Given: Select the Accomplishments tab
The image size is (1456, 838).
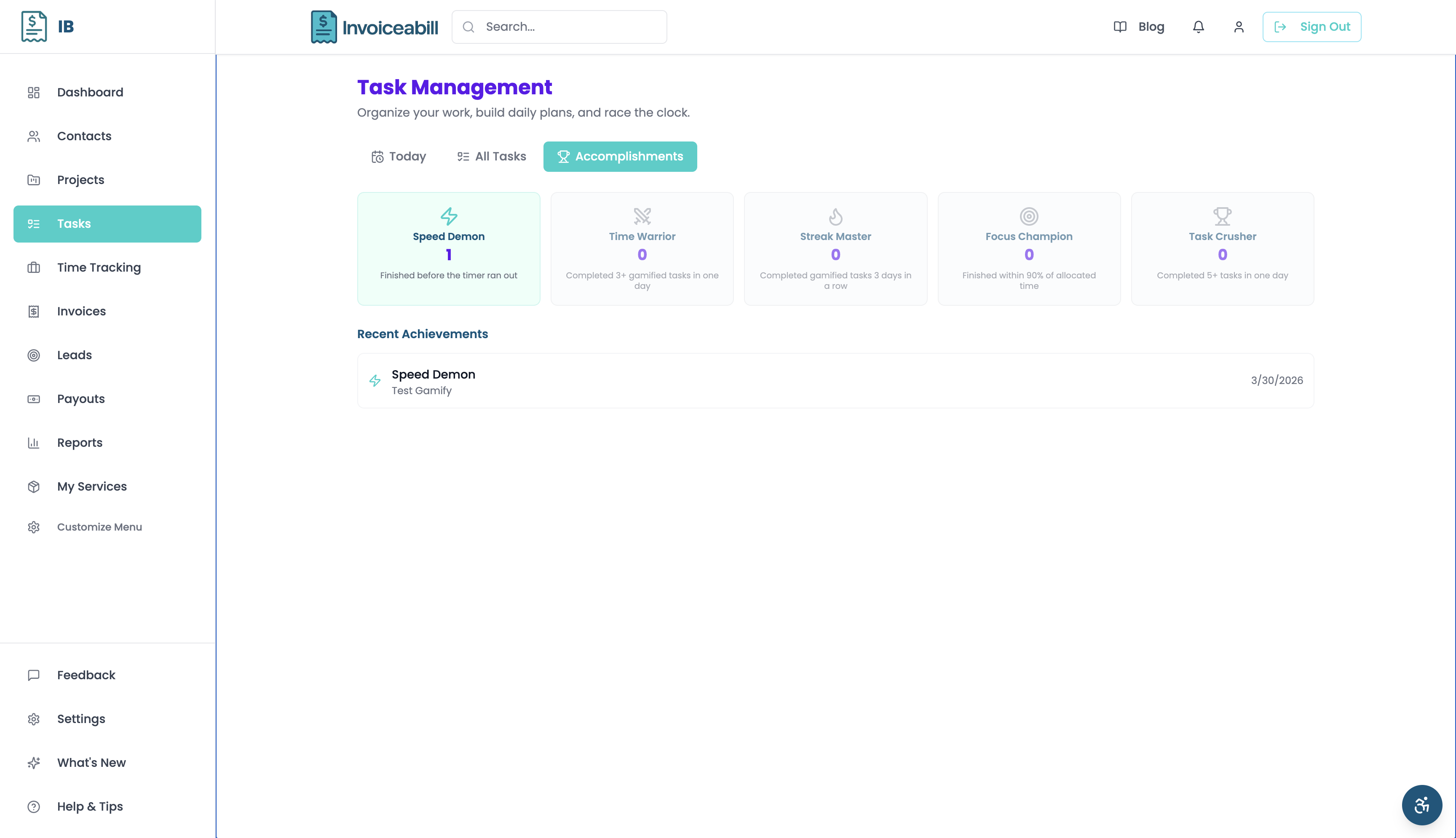Looking at the screenshot, I should point(619,157).
